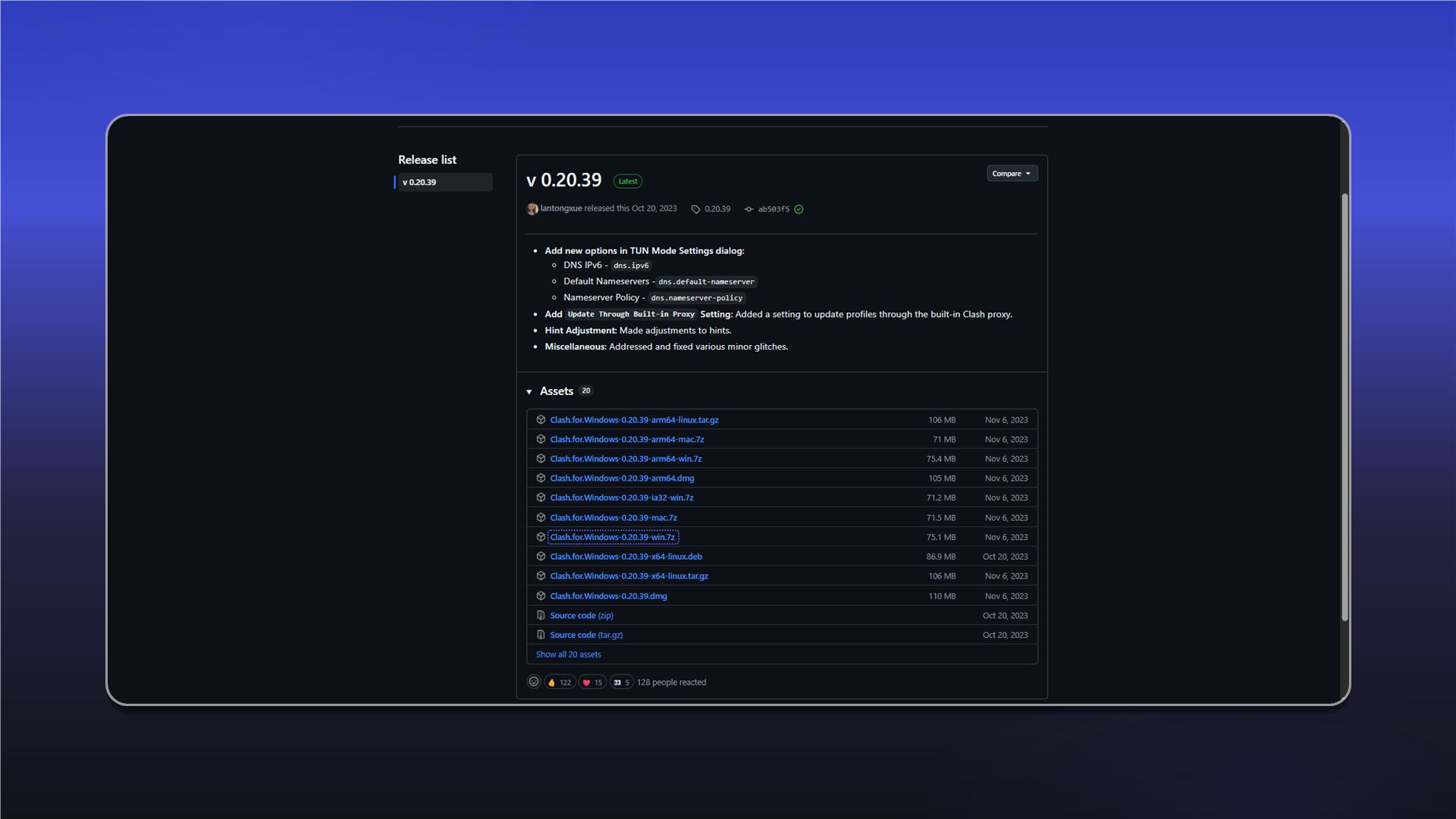
Task: Click the 106 MB size of arm64-linux.tar.gz
Action: point(942,420)
